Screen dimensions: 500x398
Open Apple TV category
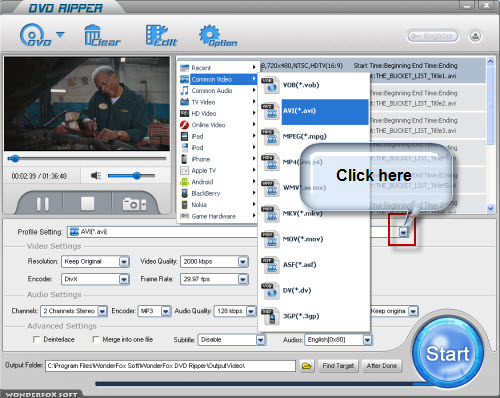click(x=218, y=170)
